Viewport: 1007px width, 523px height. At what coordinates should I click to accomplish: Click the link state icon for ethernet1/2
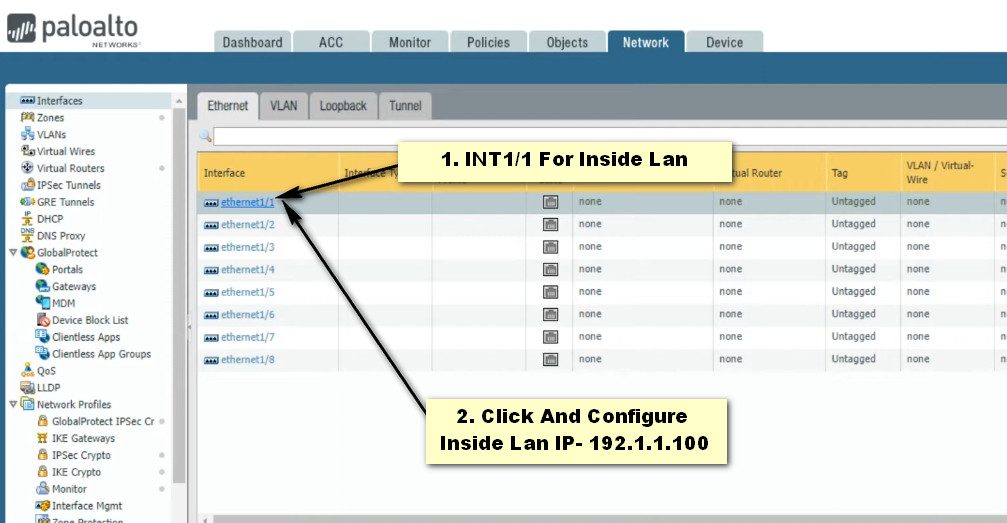tap(550, 225)
